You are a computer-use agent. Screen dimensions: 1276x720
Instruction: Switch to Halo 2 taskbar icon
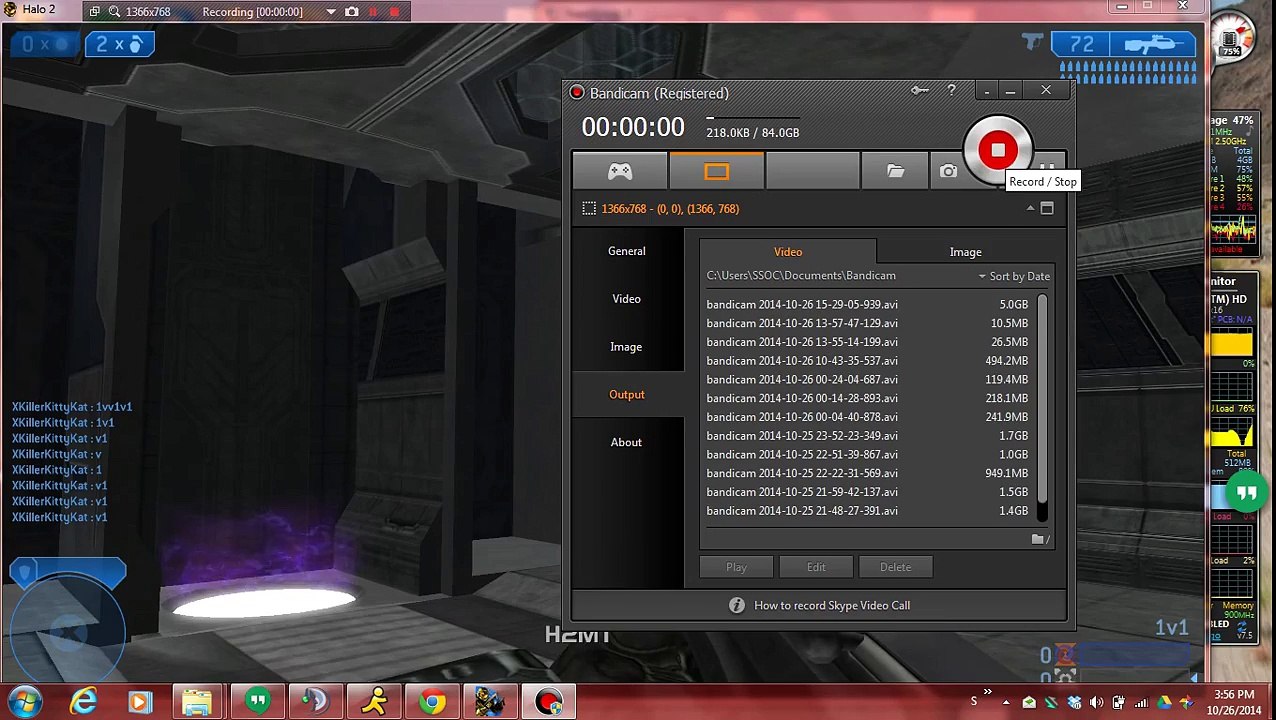[x=490, y=702]
